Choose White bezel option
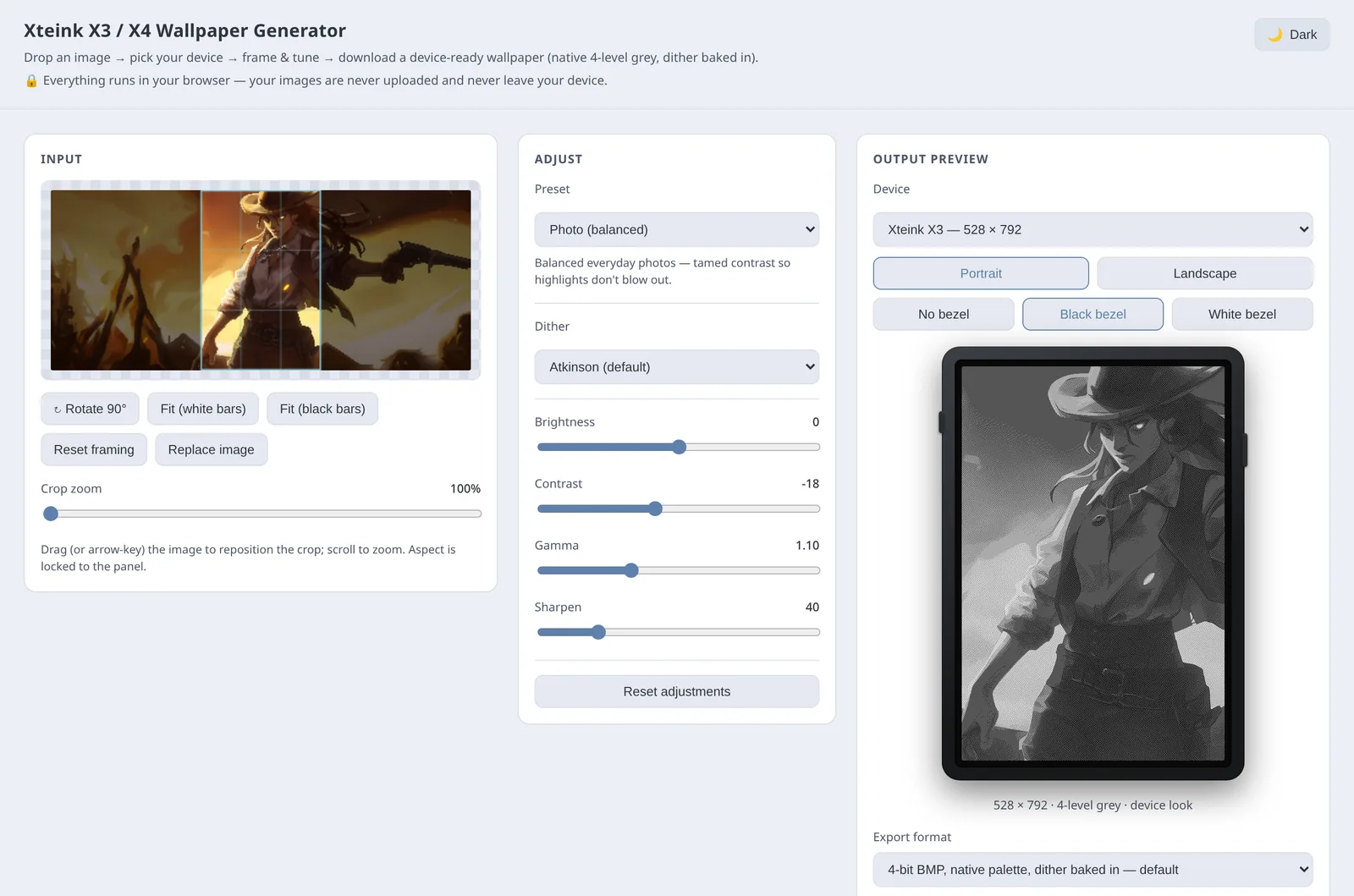 click(1242, 314)
